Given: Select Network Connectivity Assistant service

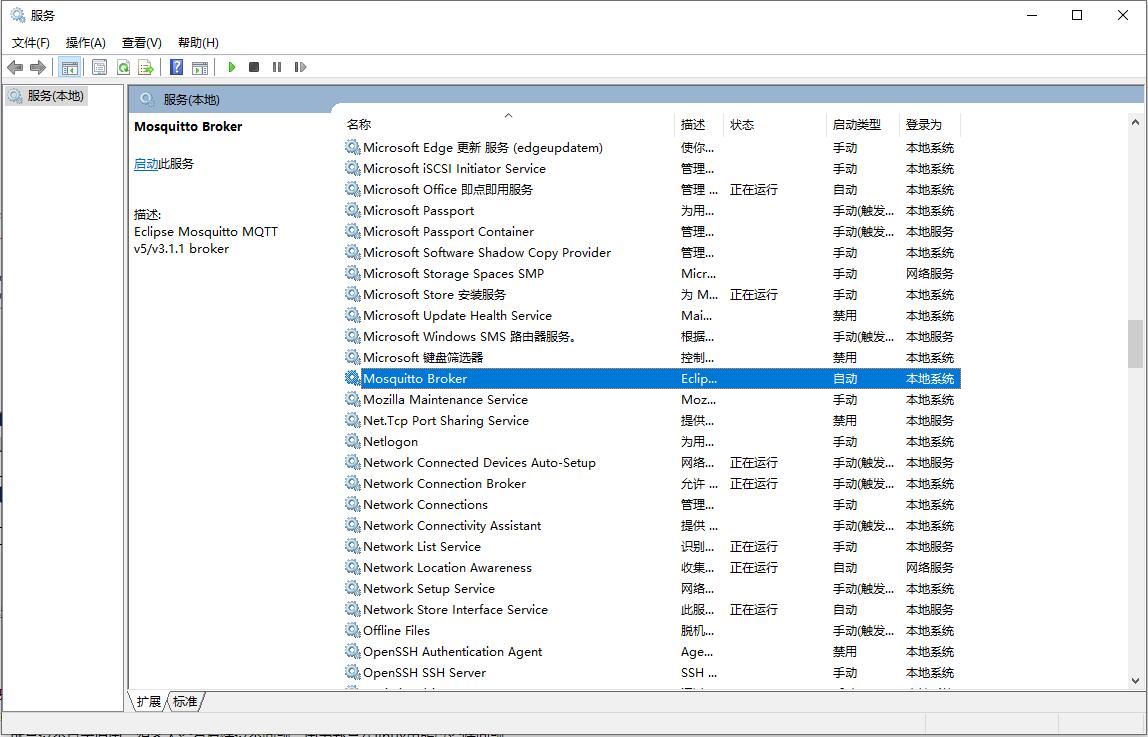Looking at the screenshot, I should pyautogui.click(x=652, y=525).
